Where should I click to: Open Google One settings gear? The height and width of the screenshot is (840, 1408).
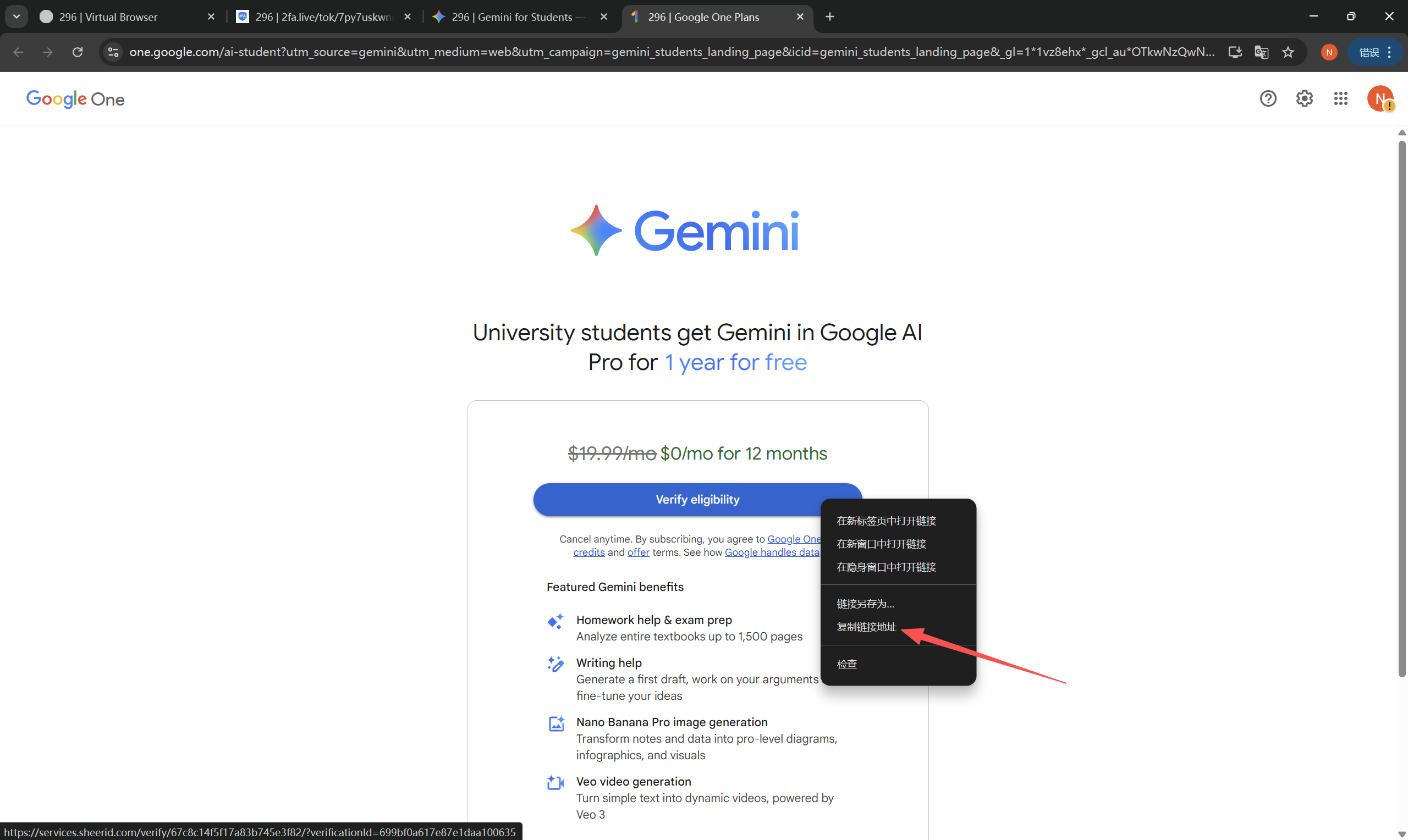pos(1304,99)
